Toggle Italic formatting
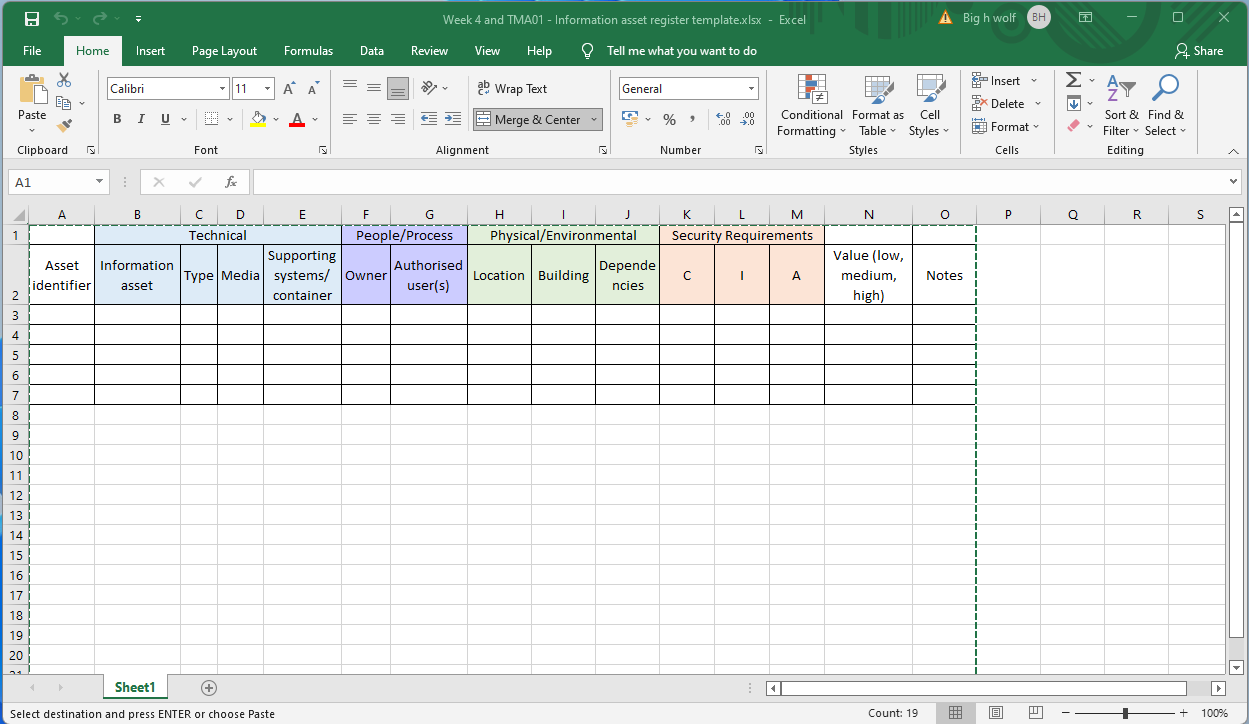 [141, 119]
